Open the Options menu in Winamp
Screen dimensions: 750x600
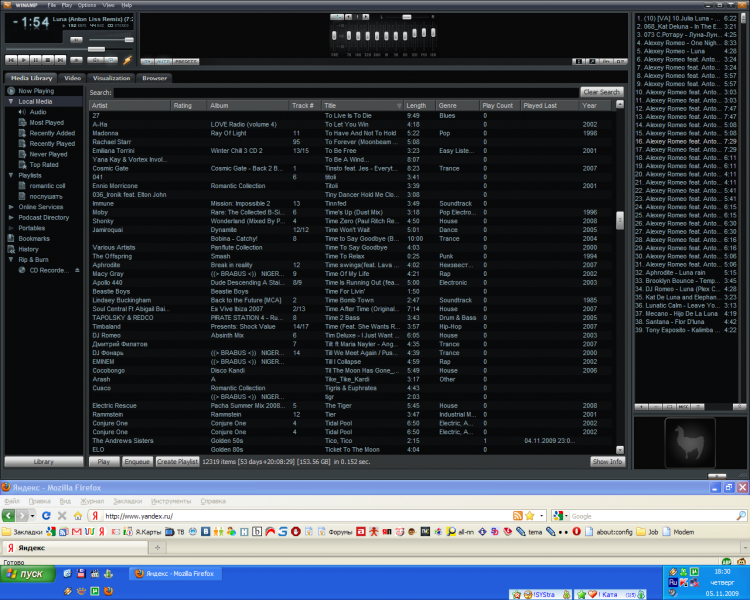tap(87, 5)
